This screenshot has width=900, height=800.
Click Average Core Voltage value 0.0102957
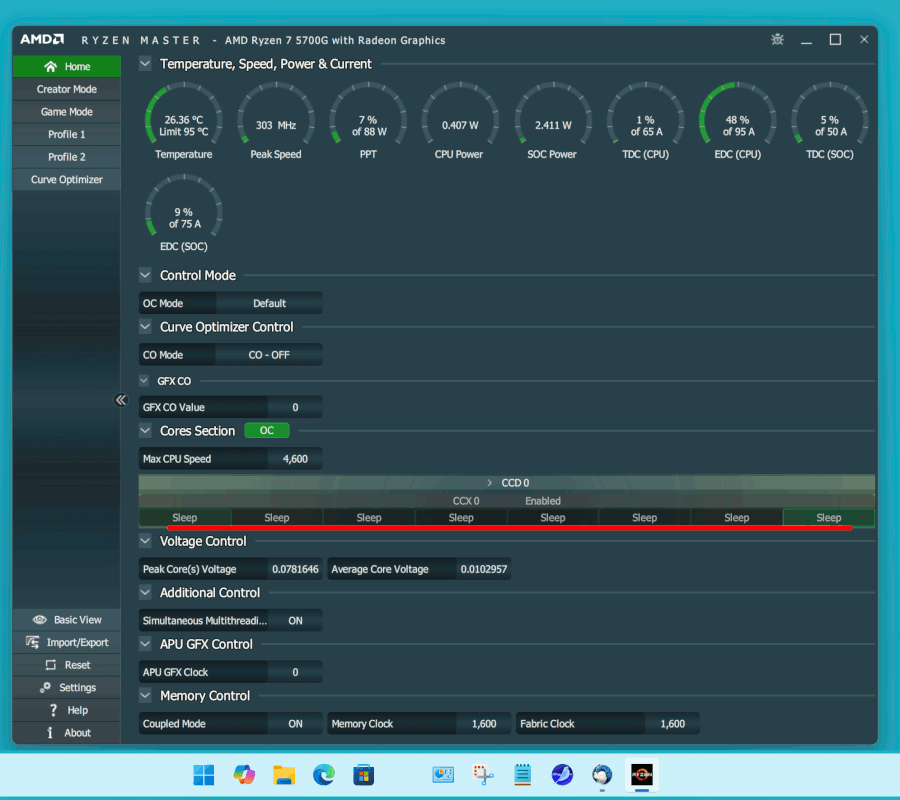click(484, 569)
